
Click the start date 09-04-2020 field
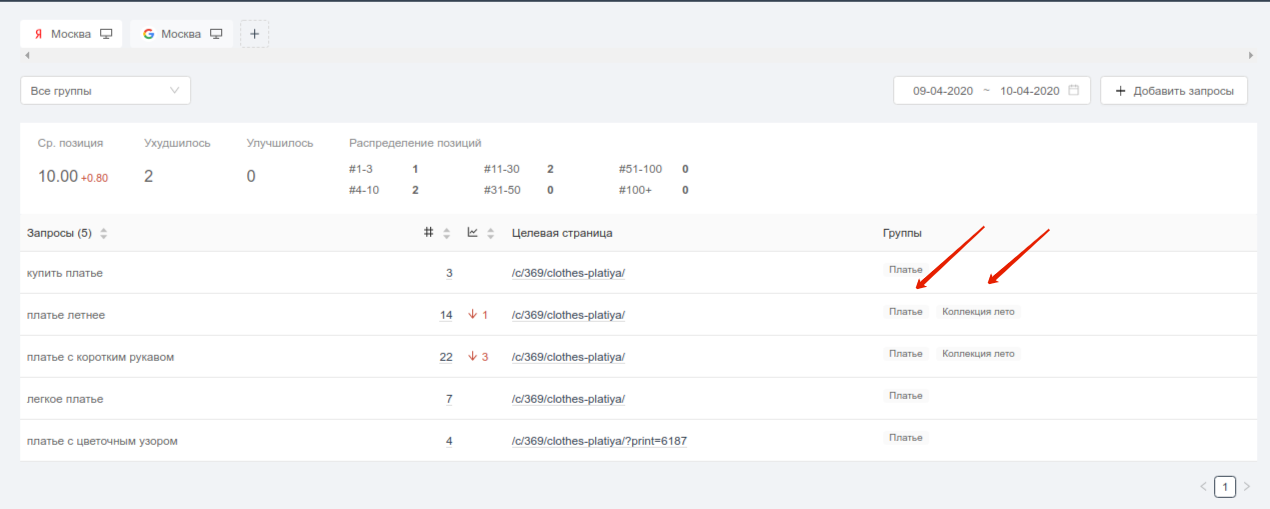click(942, 91)
